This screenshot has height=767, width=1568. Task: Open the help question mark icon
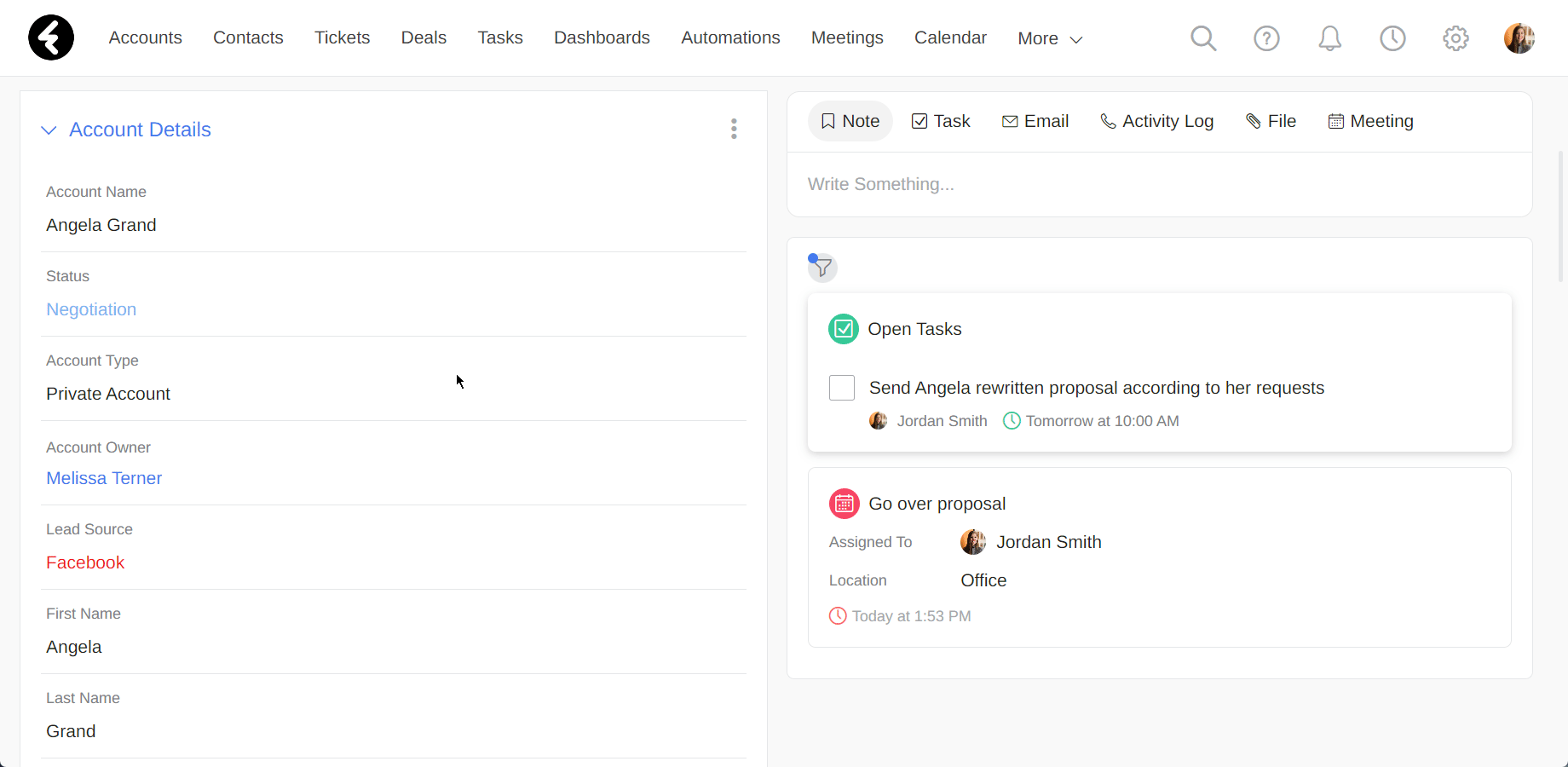click(x=1266, y=38)
